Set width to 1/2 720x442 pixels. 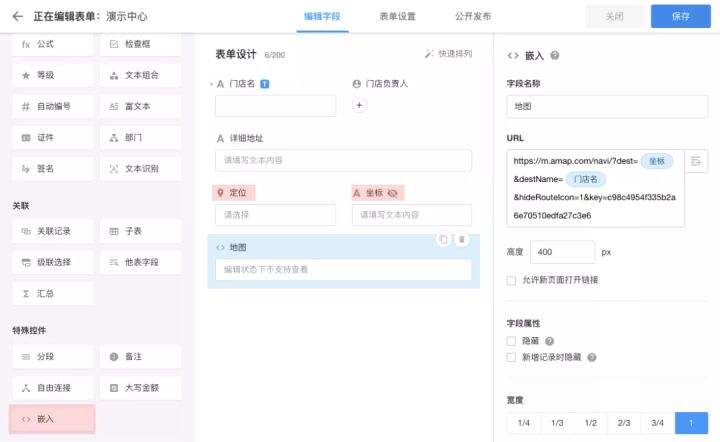pyautogui.click(x=591, y=423)
